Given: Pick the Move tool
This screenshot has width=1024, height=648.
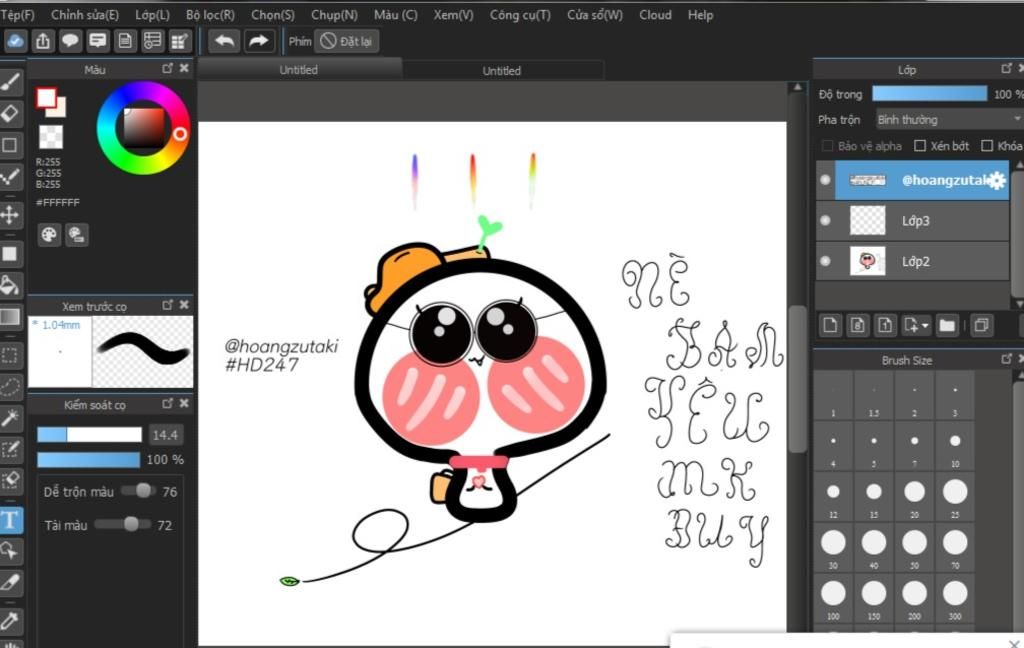Looking at the screenshot, I should pos(10,215).
